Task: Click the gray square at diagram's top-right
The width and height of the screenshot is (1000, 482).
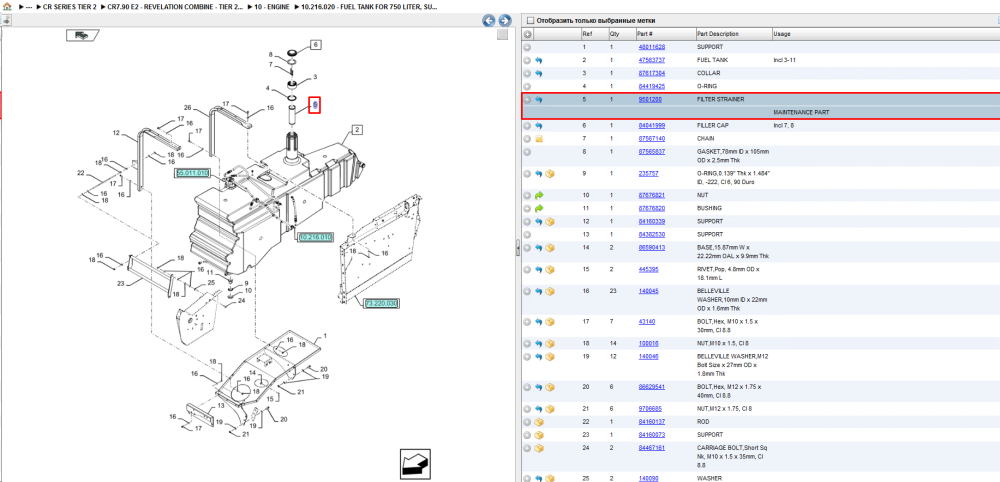Action: click(502, 34)
